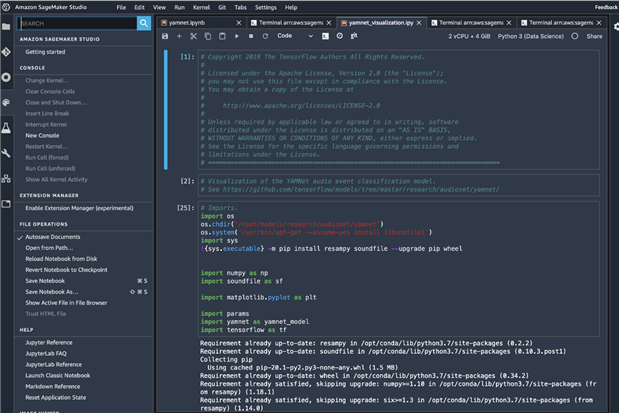Launch terminal in image toolbar icon
Screen dimensions: 619x413
325,36
